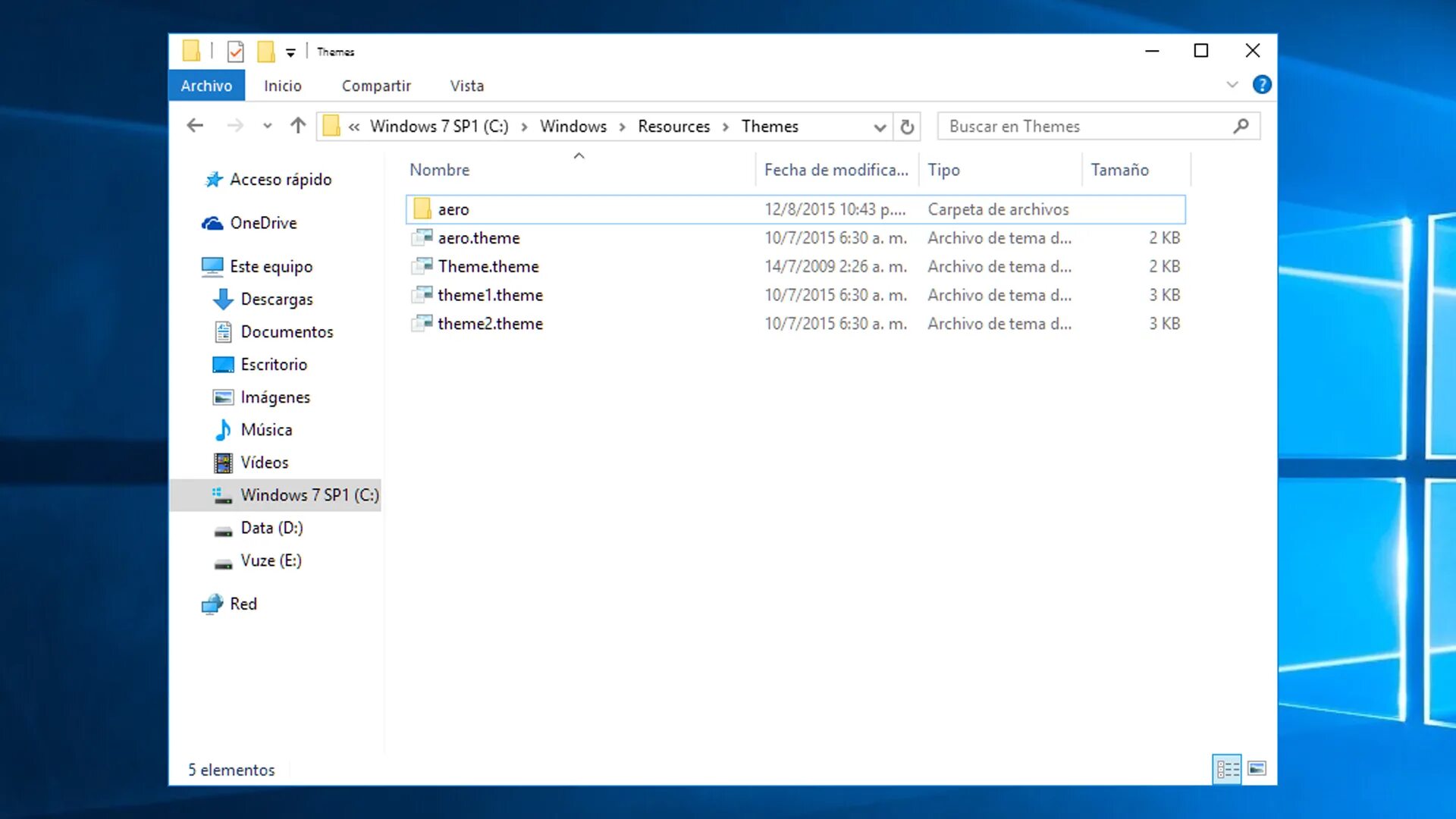This screenshot has width=1456, height=819.
Task: Open the Archivo menu tab
Action: click(x=206, y=86)
